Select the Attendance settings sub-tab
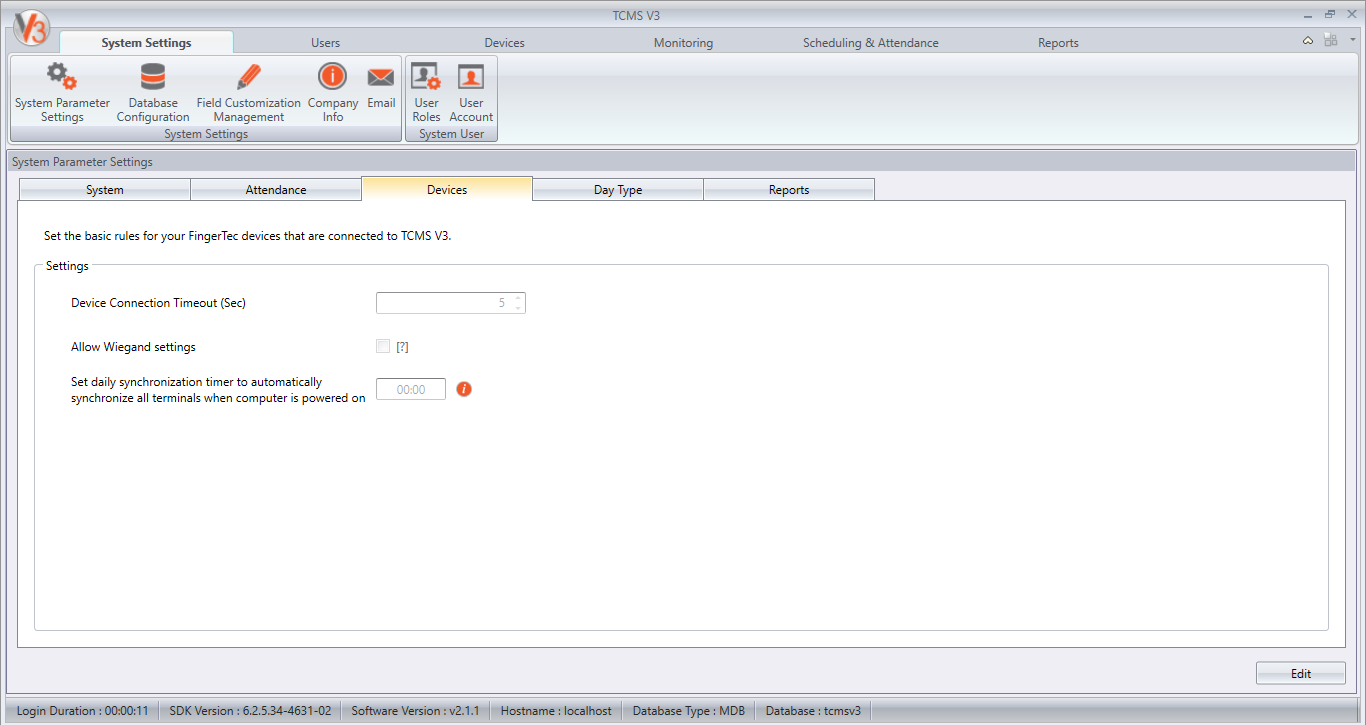Screen dimensions: 1366x725 (x=276, y=189)
